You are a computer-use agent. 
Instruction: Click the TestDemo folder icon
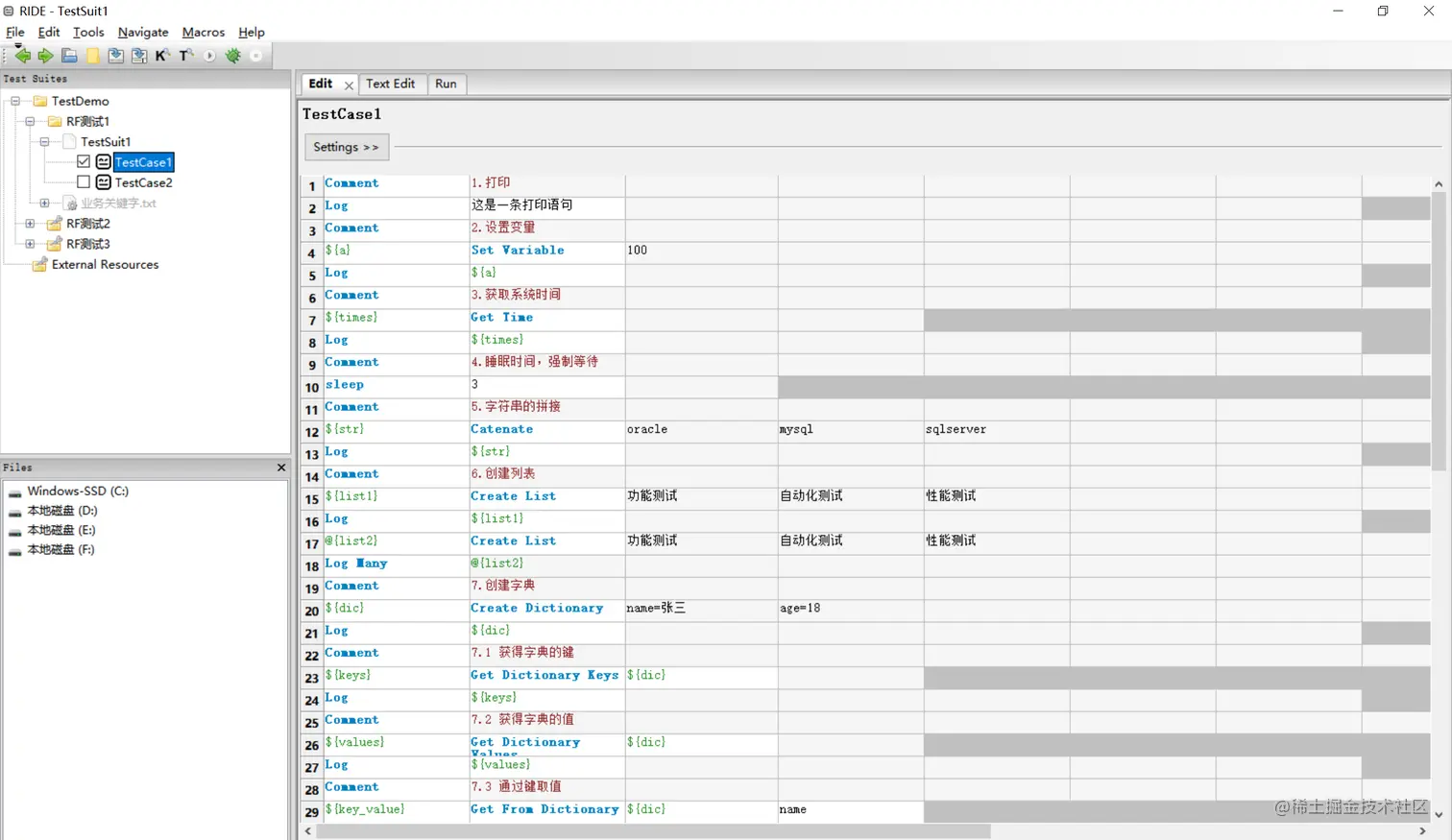coord(40,101)
